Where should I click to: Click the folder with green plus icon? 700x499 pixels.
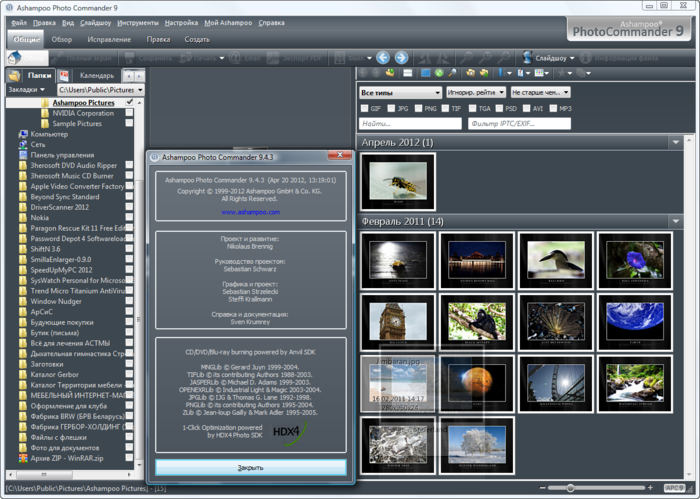click(x=484, y=73)
